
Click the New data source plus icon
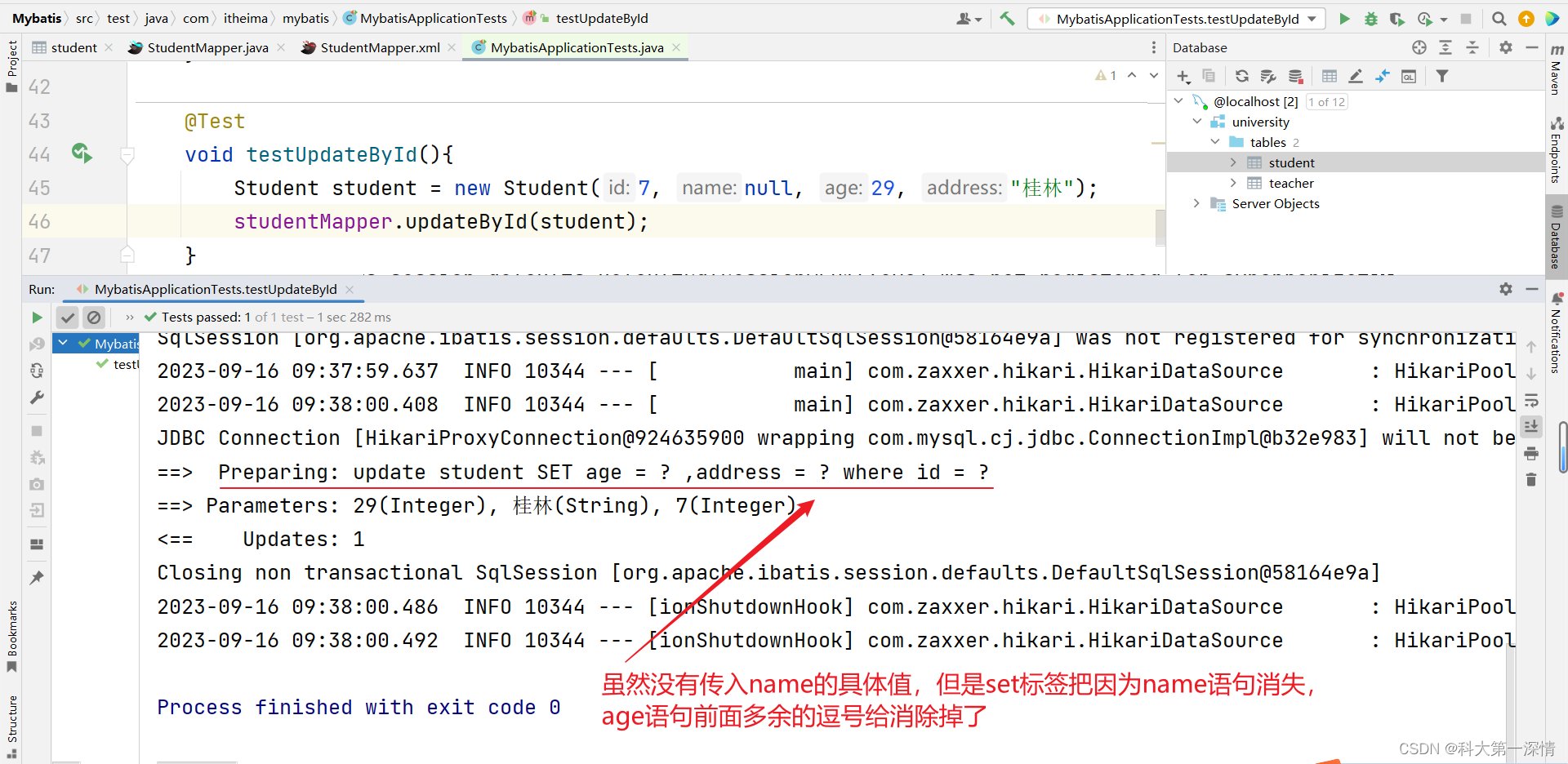pyautogui.click(x=1183, y=77)
